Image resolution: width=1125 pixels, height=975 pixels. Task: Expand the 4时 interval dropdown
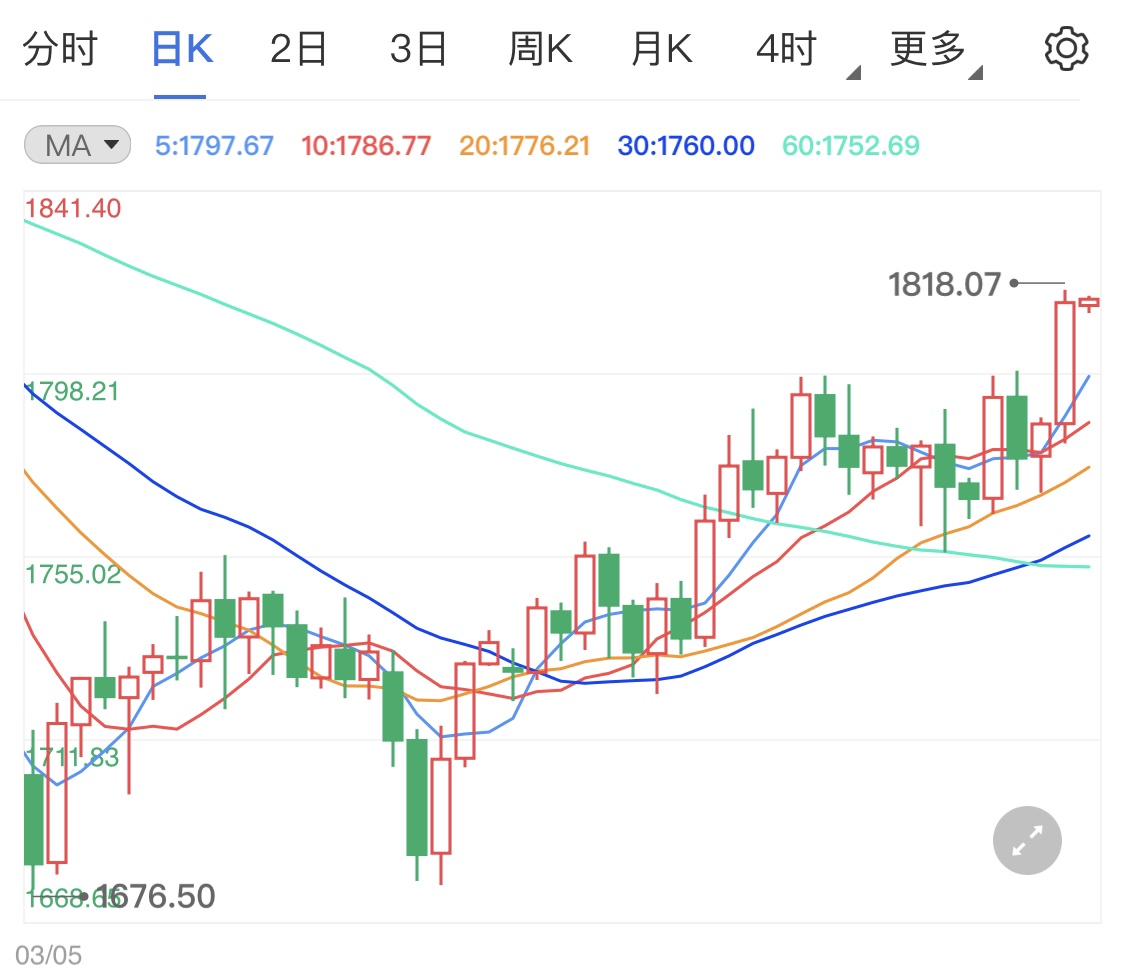(x=807, y=52)
